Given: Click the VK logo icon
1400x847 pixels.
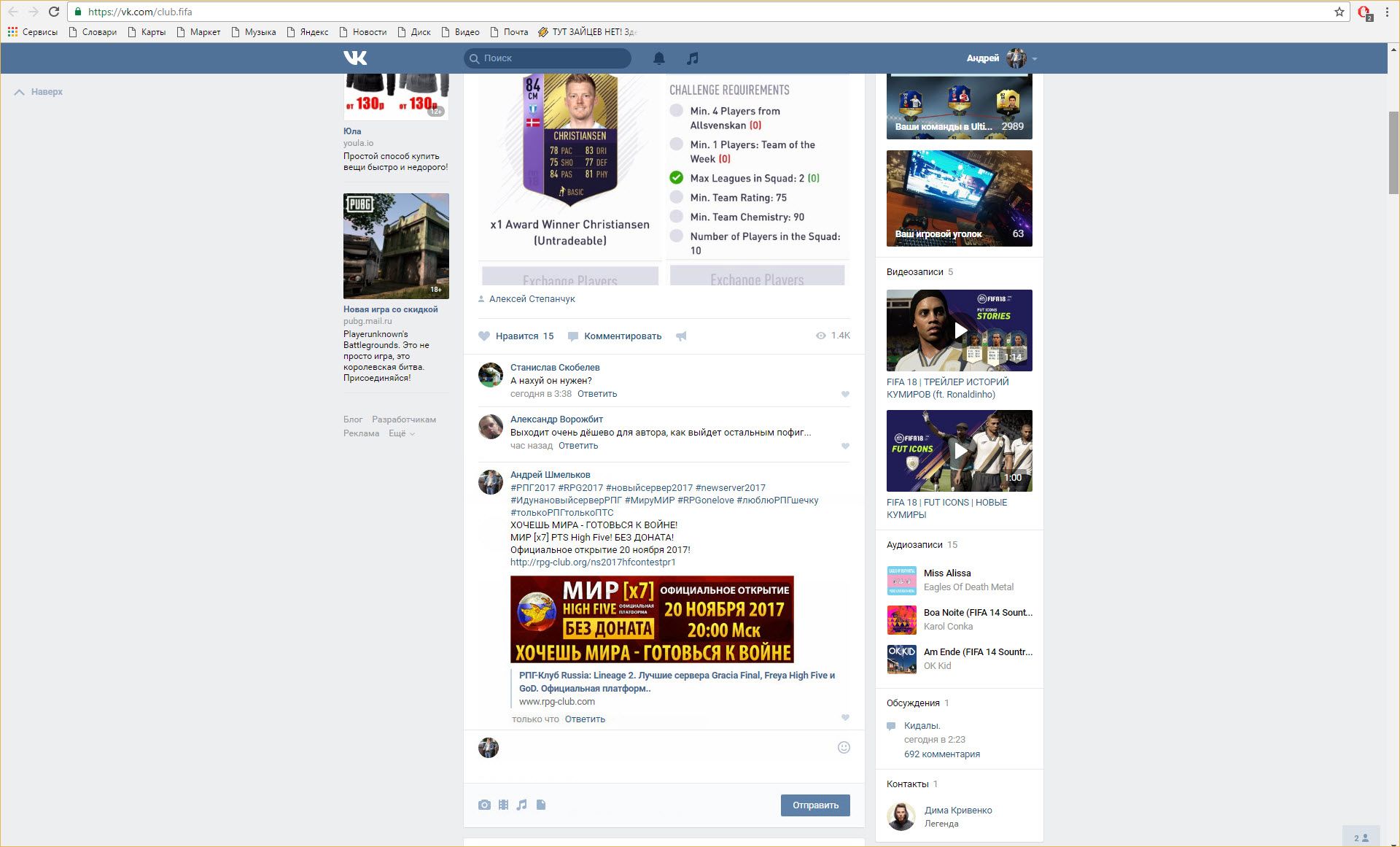Looking at the screenshot, I should point(355,58).
